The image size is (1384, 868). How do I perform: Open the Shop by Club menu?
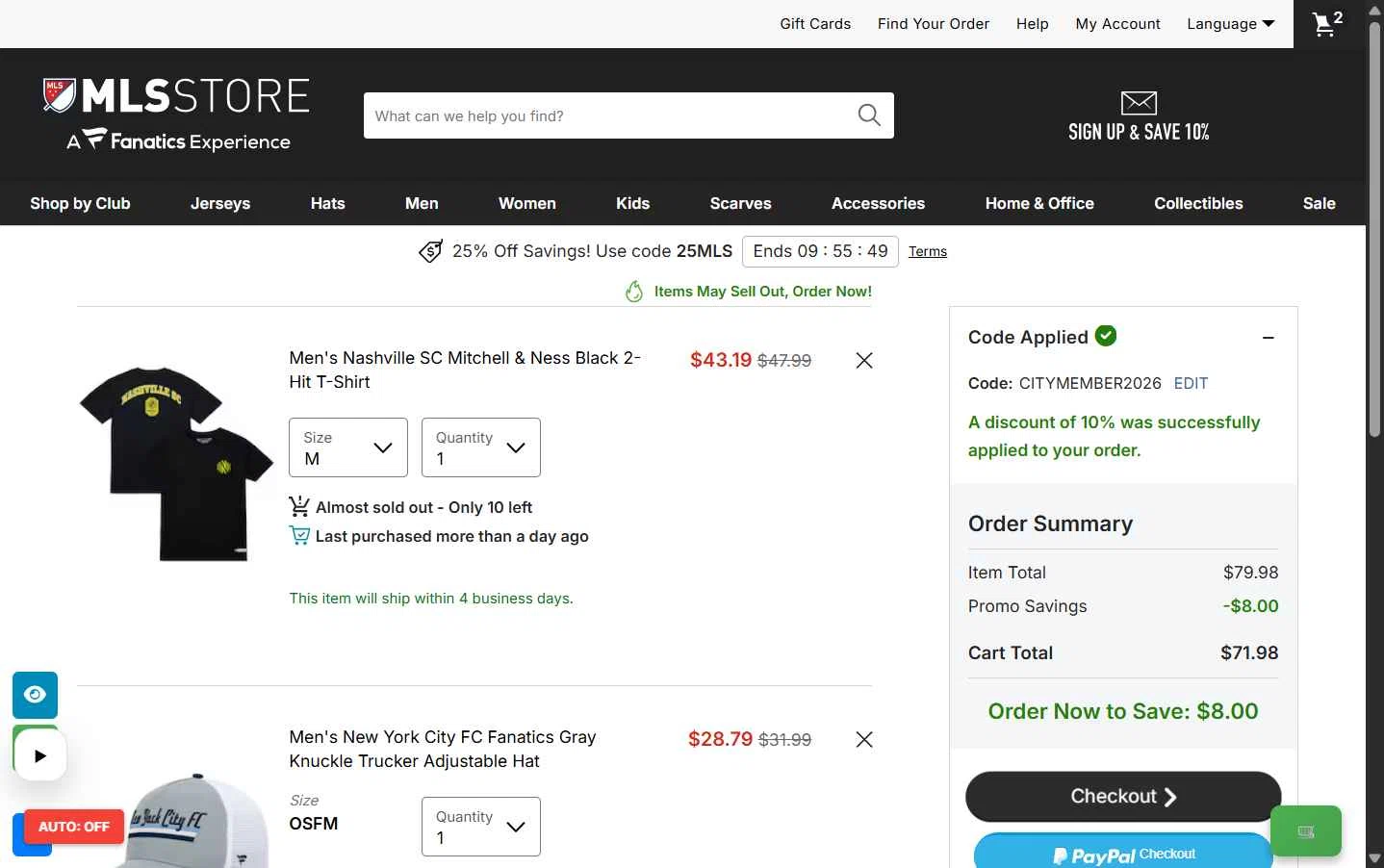[x=80, y=203]
